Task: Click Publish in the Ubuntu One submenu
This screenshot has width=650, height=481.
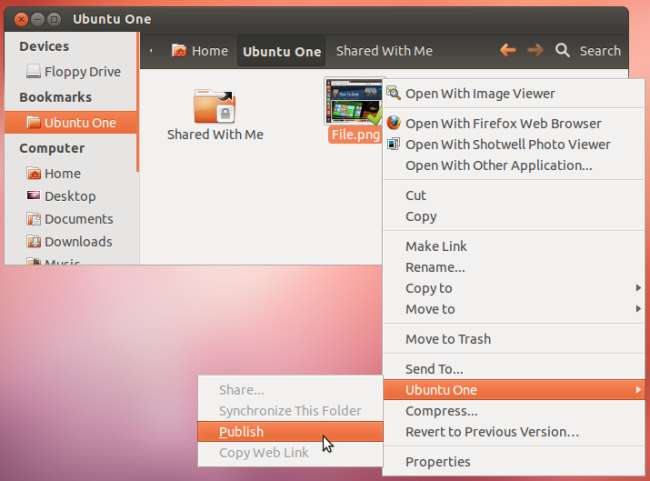Action: click(x=290, y=432)
